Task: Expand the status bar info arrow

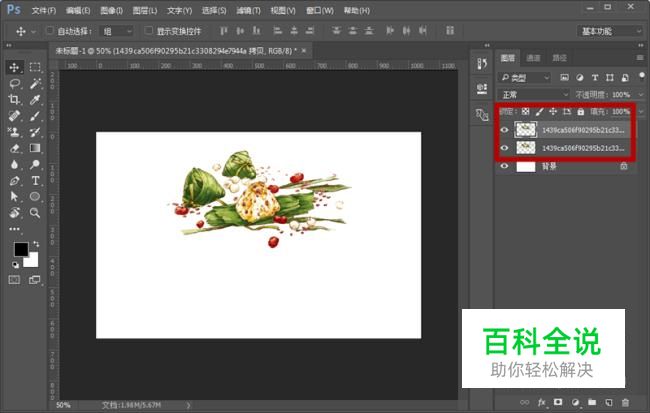Action: [x=189, y=405]
